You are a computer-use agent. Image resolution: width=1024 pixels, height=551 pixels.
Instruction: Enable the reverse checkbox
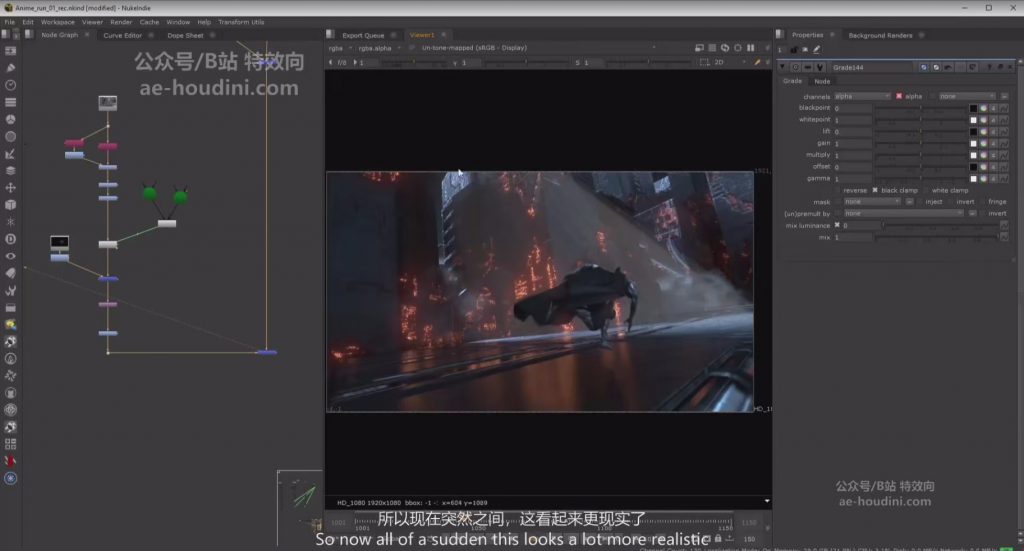pyautogui.click(x=837, y=190)
